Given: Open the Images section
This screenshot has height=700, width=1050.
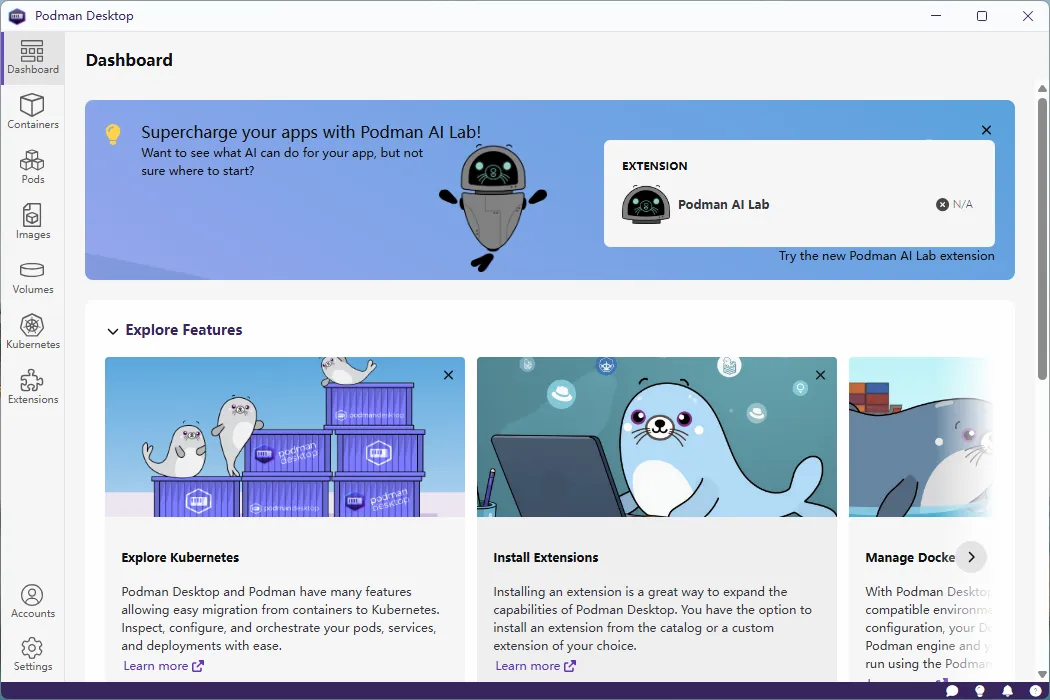Looking at the screenshot, I should pyautogui.click(x=33, y=222).
